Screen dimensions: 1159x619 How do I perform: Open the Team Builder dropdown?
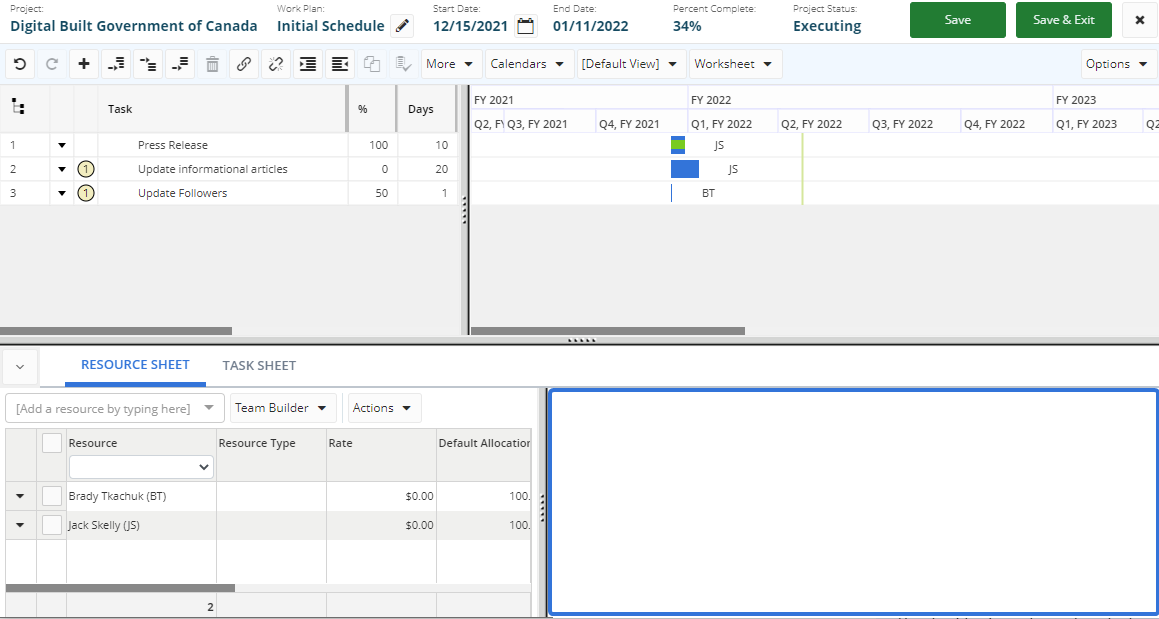click(283, 408)
